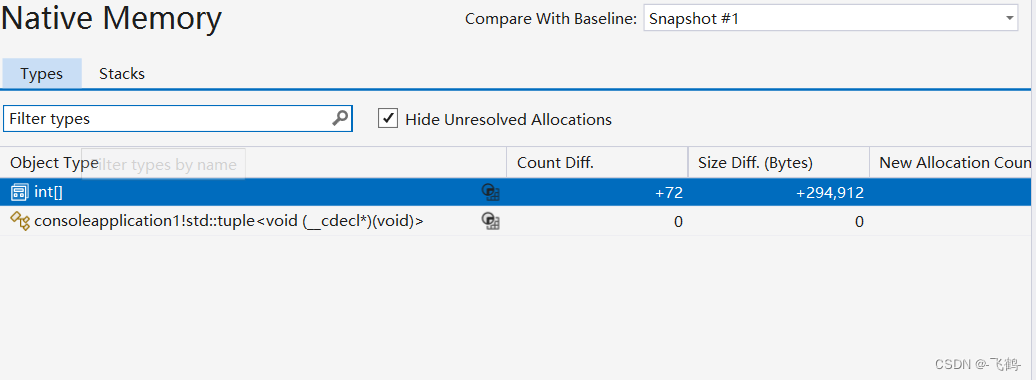Image resolution: width=1036 pixels, height=380 pixels.
Task: Click the 0 count diff cell of std::tuple
Action: (678, 222)
